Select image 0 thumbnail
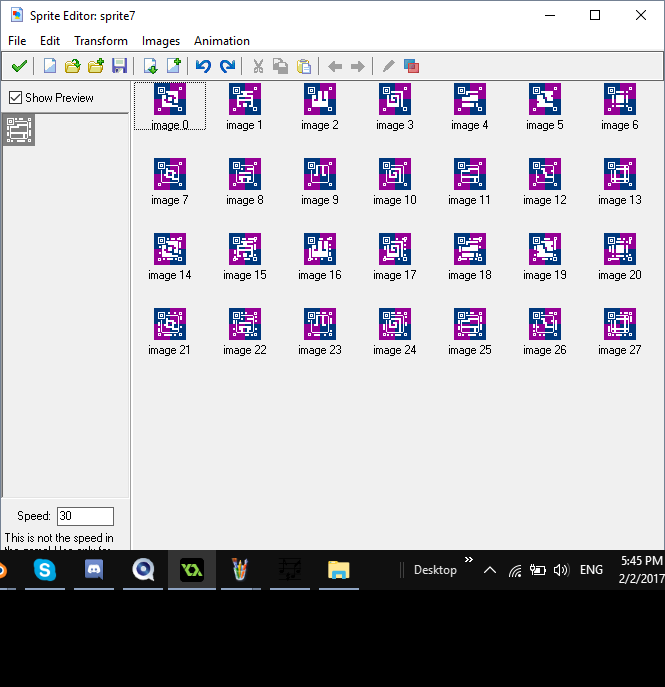This screenshot has width=665, height=687. click(x=170, y=99)
